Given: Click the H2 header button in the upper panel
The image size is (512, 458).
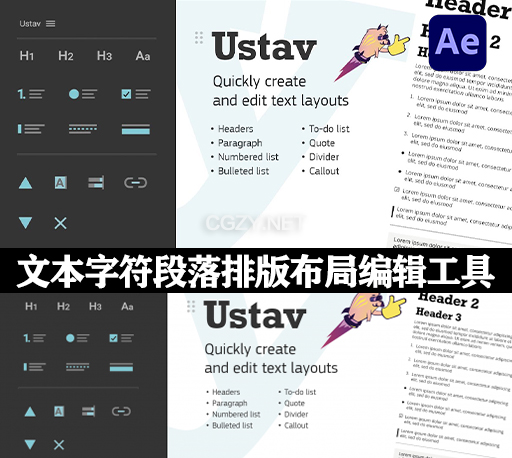Looking at the screenshot, I should (66, 56).
